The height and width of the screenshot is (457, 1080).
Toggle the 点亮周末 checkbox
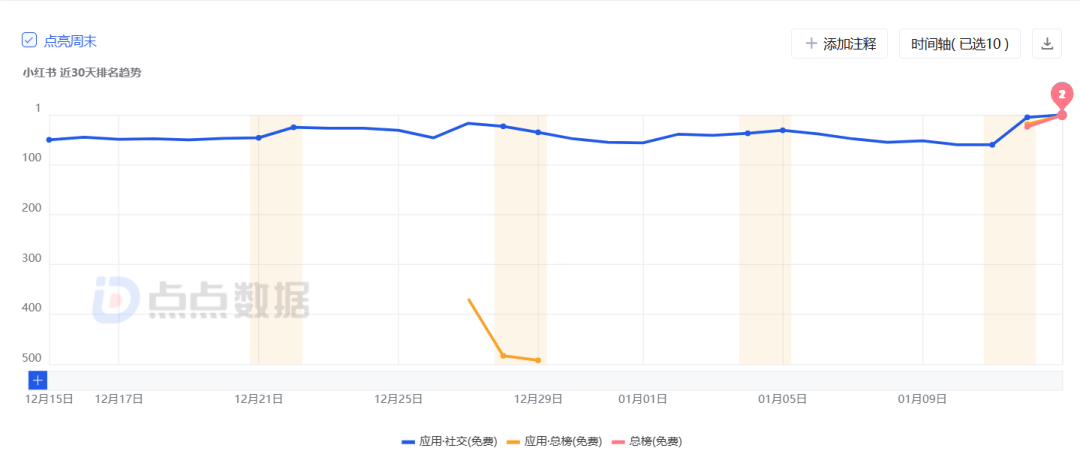tap(30, 41)
